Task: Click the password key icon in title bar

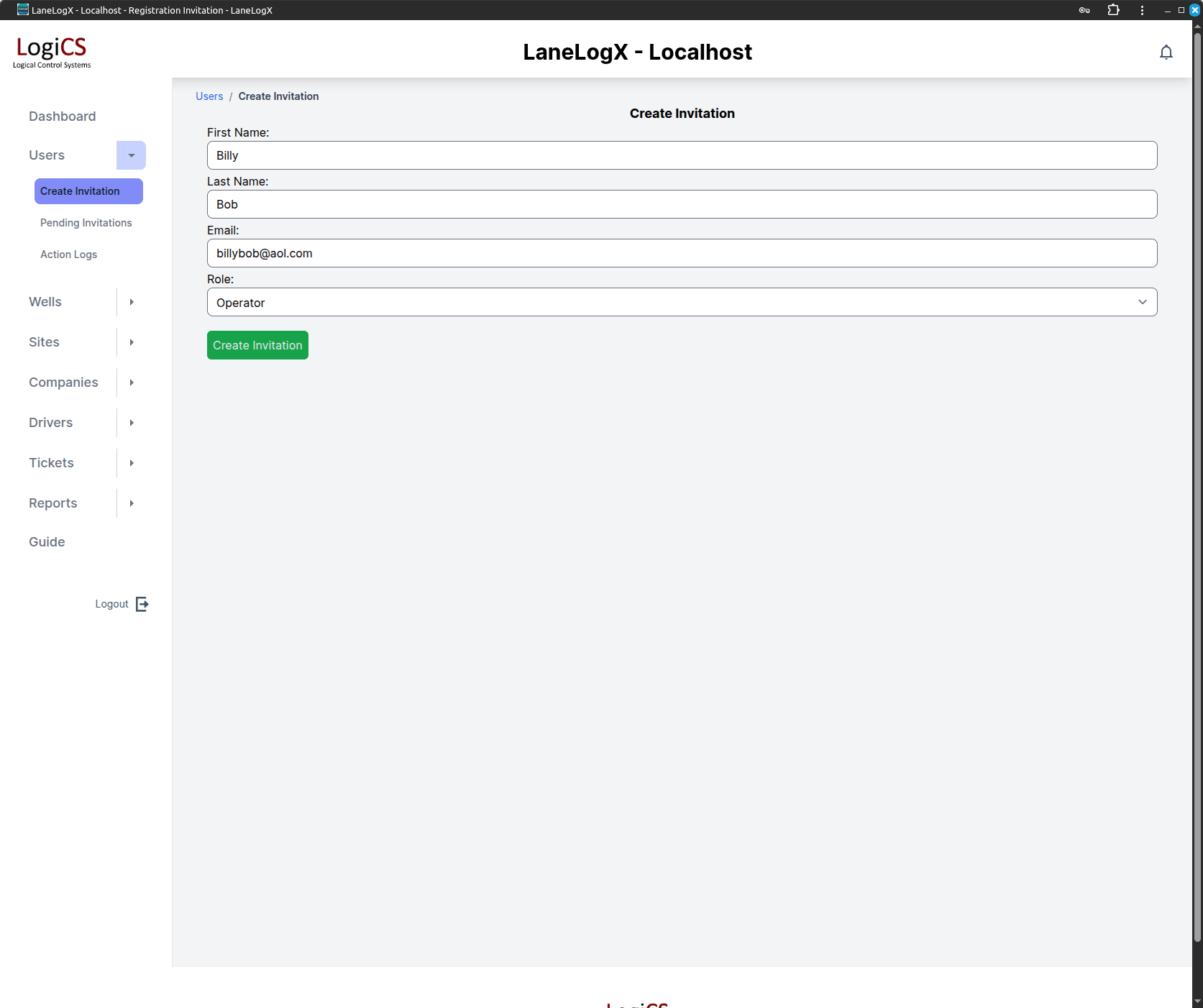Action: point(1084,10)
